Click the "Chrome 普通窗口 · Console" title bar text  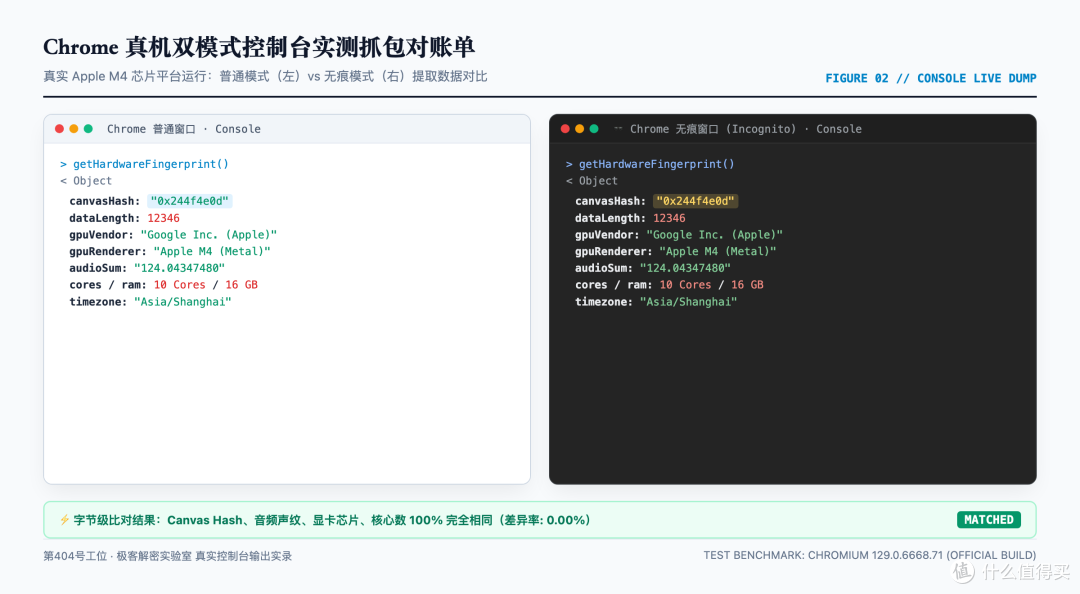pyautogui.click(x=184, y=129)
